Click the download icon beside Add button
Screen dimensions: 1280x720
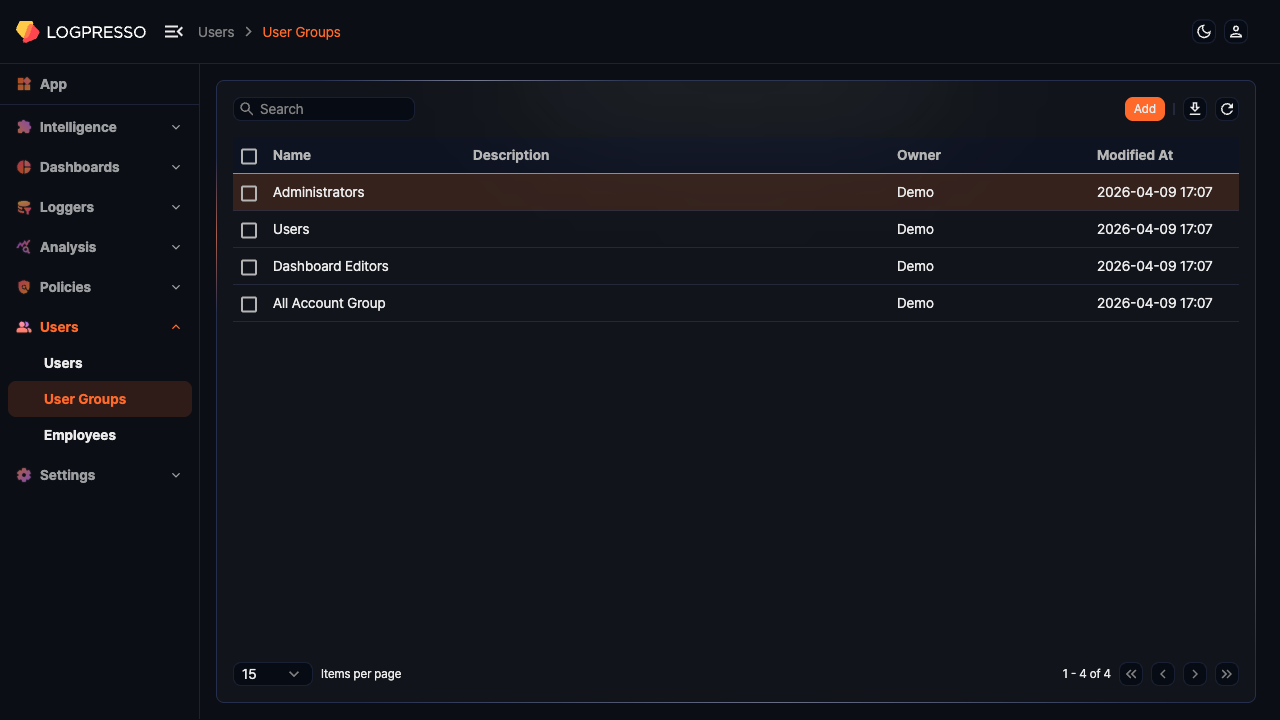pyautogui.click(x=1194, y=108)
